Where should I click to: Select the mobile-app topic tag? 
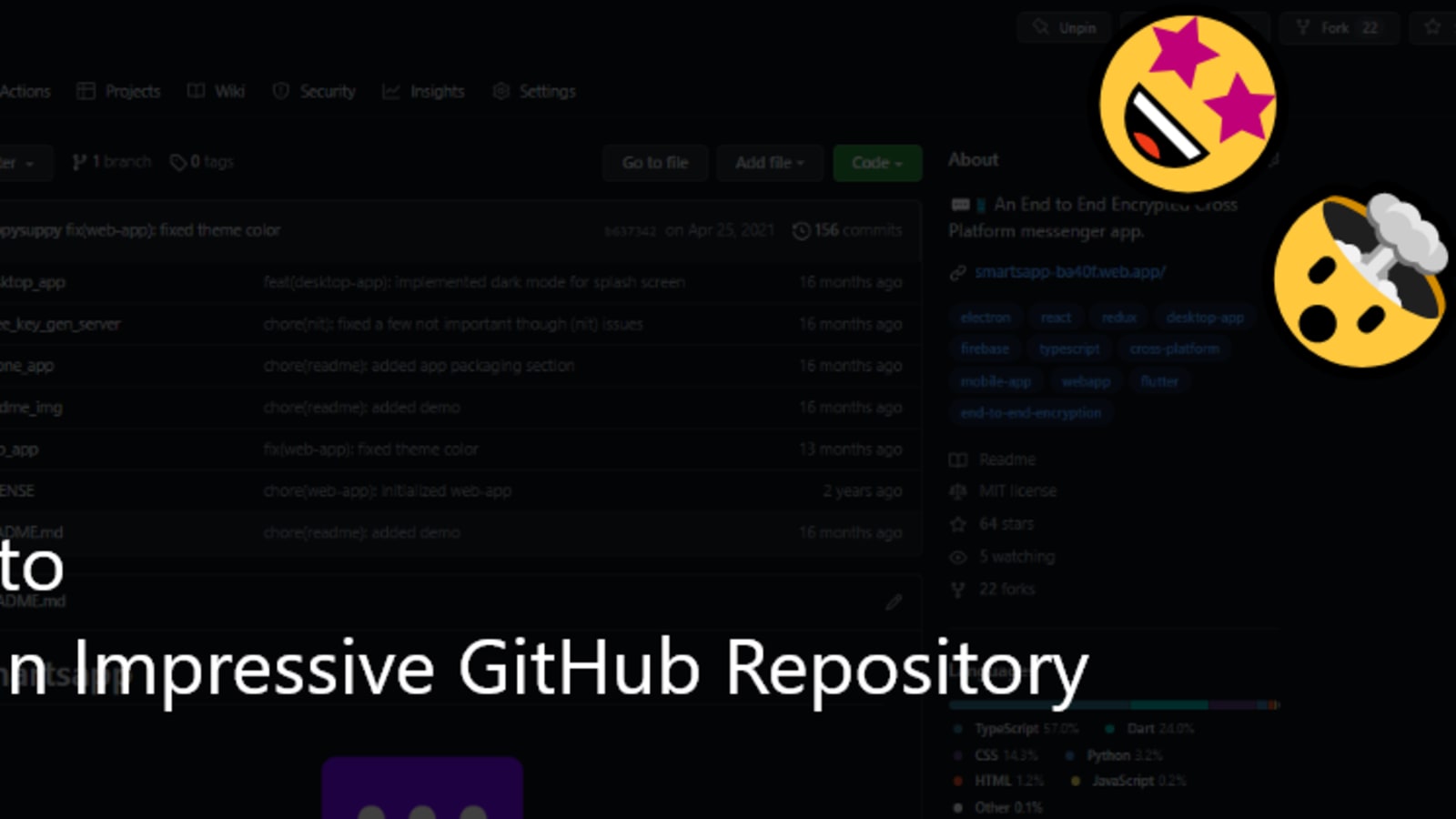(x=996, y=381)
